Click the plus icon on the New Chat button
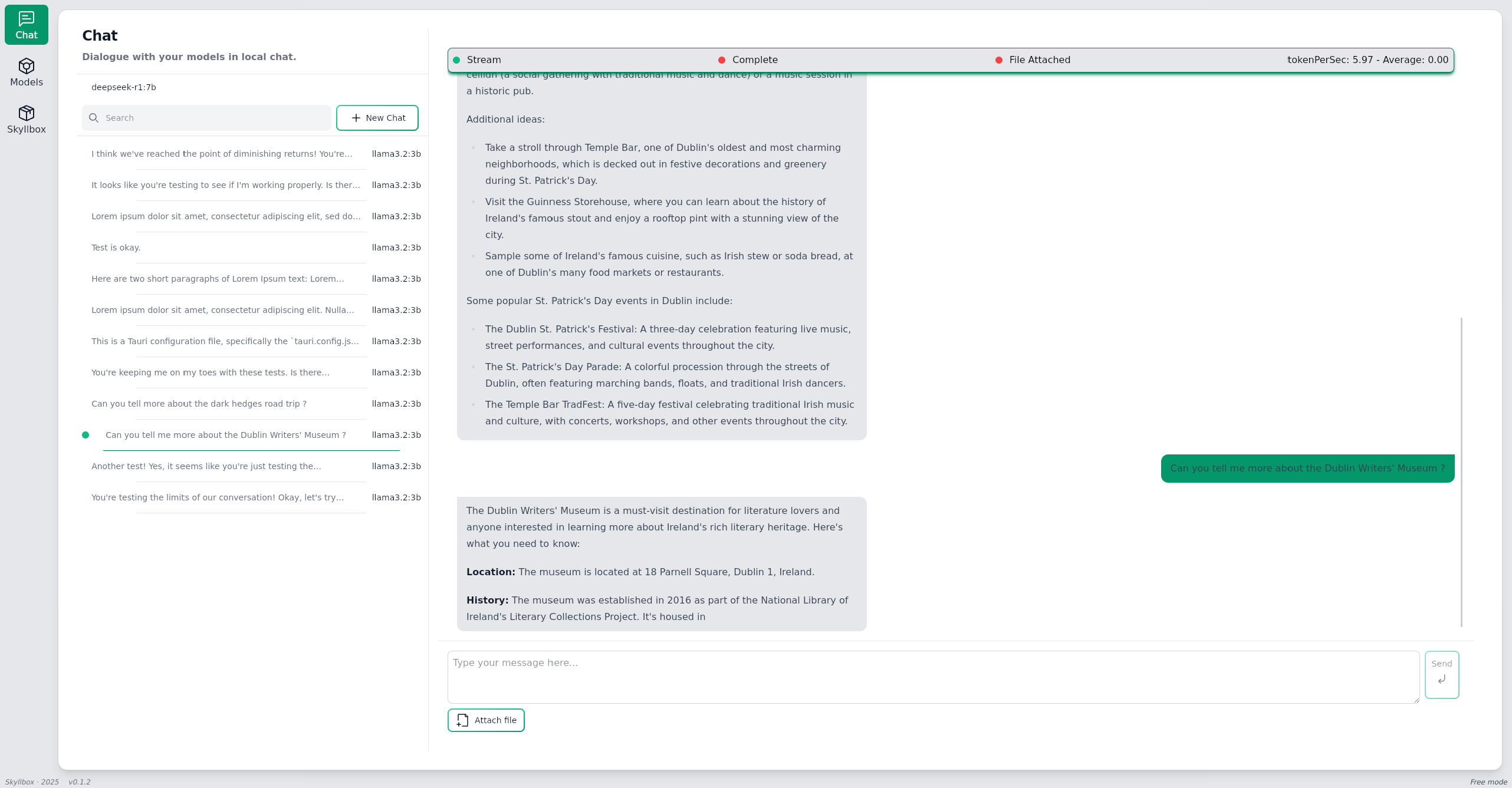1512x788 pixels. click(356, 118)
